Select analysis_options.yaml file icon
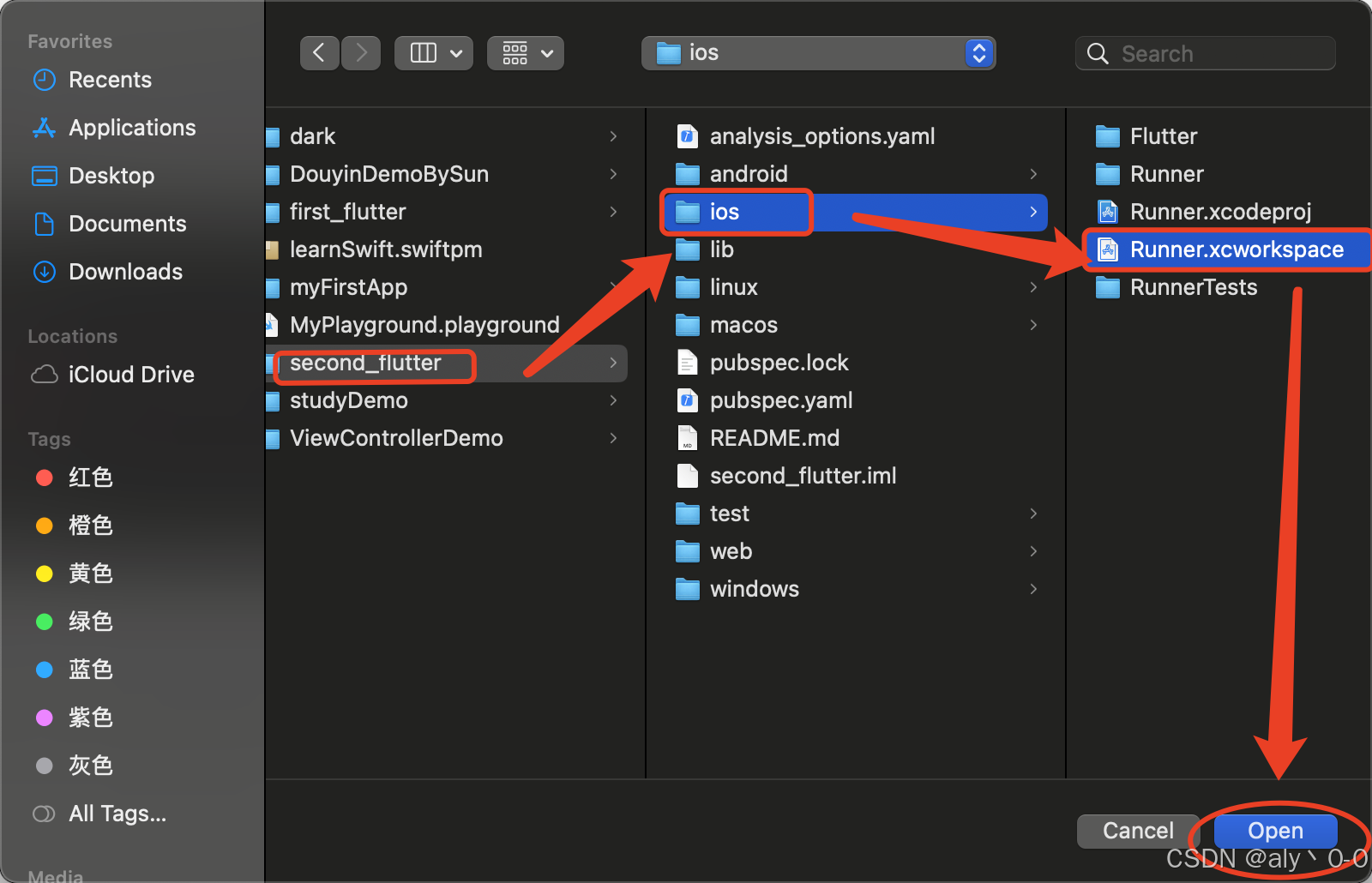1372x883 pixels. pos(687,136)
